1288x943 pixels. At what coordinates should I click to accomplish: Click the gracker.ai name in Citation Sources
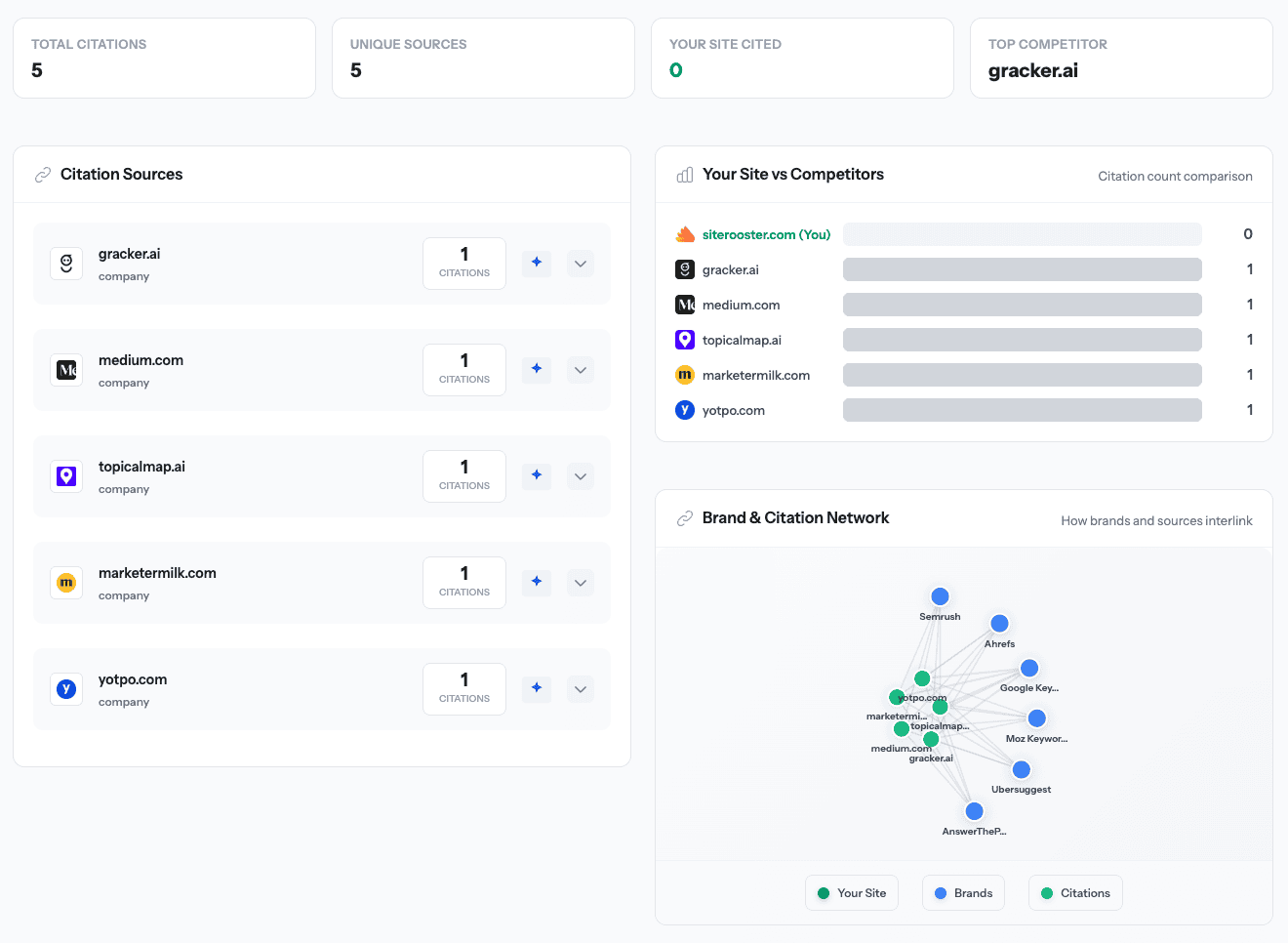pyautogui.click(x=129, y=254)
